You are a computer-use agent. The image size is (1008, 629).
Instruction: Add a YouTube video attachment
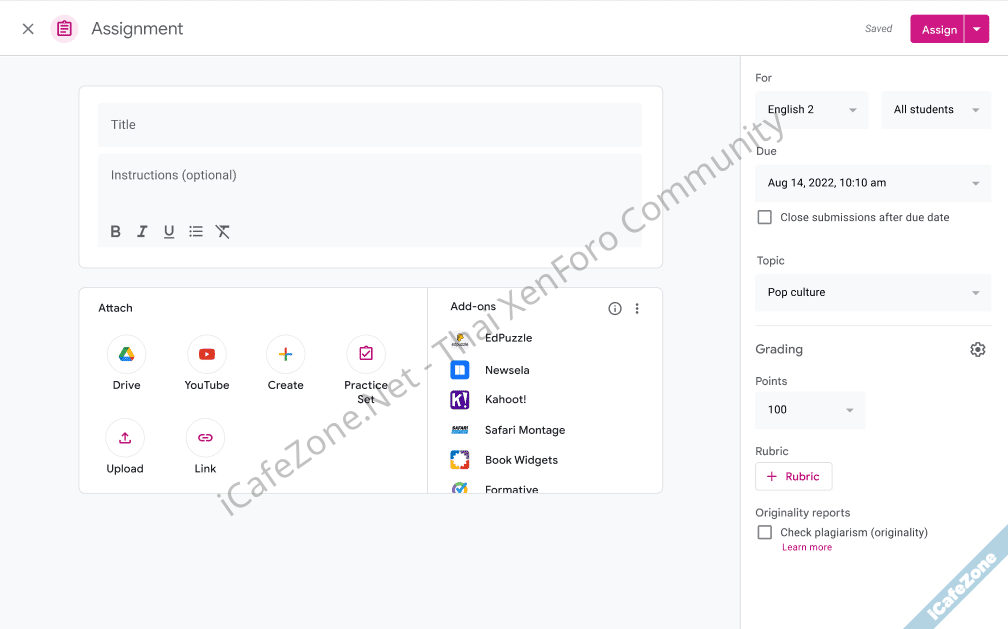coord(206,355)
